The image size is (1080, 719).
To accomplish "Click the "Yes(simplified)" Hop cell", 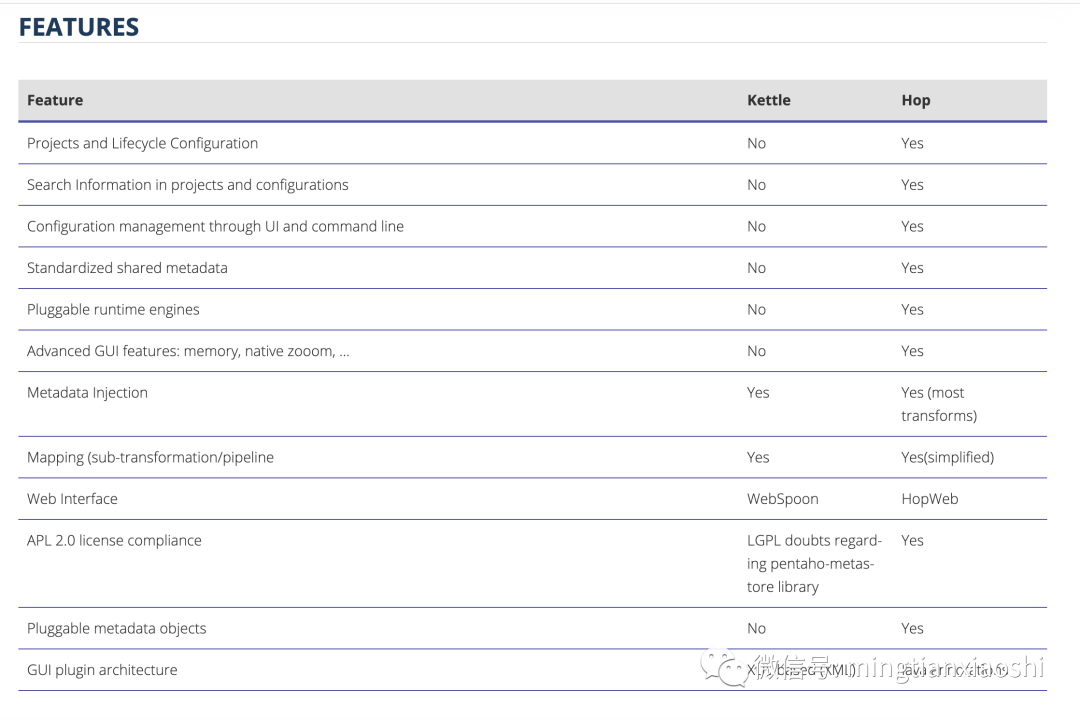I will [x=947, y=457].
